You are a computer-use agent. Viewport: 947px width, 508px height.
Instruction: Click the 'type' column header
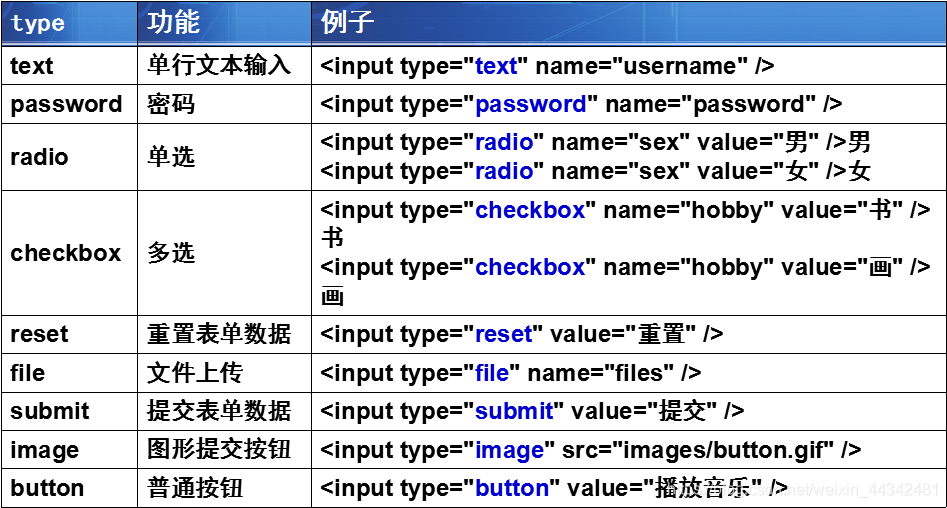tap(69, 22)
